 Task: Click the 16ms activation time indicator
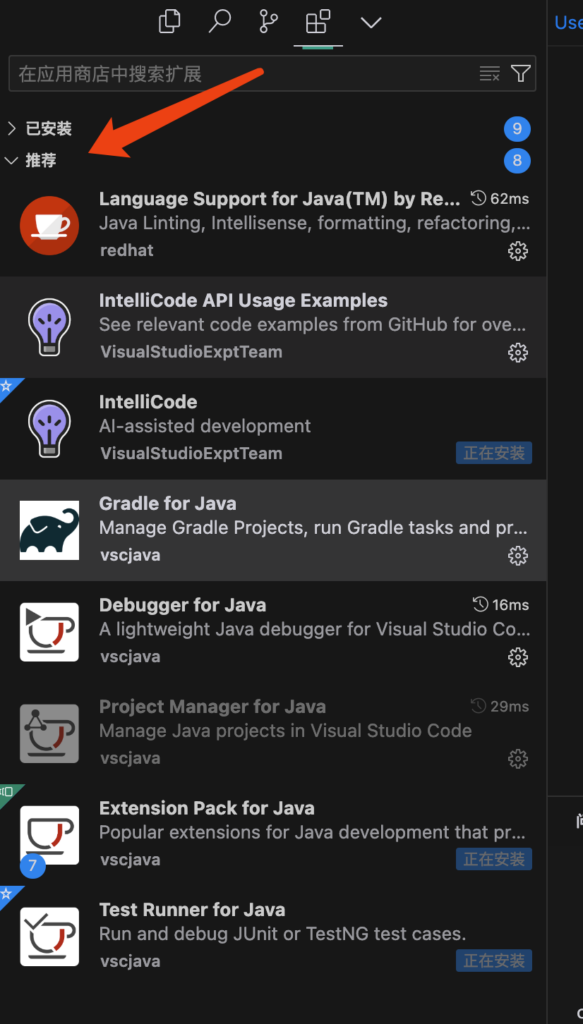tap(501, 605)
